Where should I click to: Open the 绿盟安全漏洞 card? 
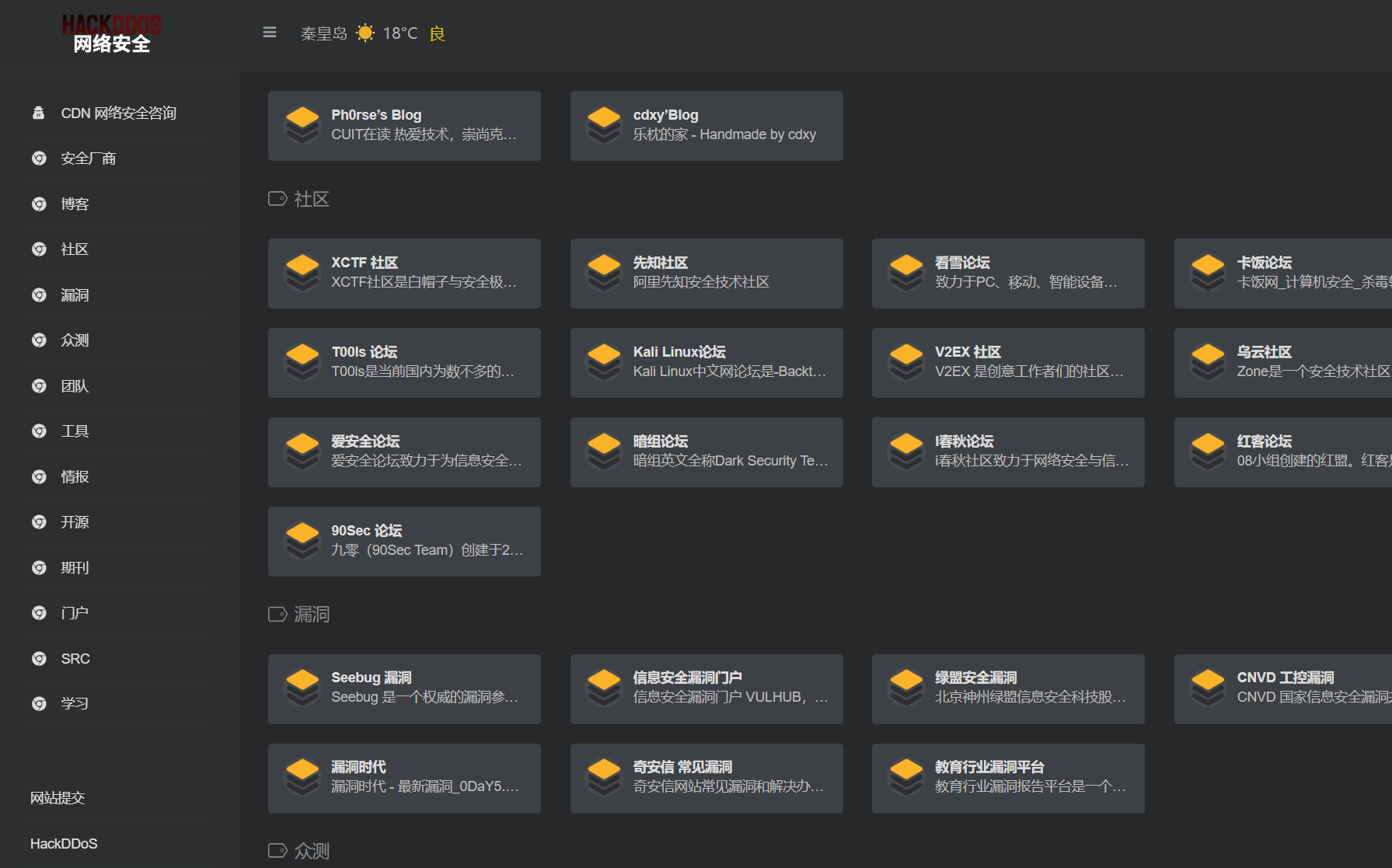pyautogui.click(x=1008, y=689)
